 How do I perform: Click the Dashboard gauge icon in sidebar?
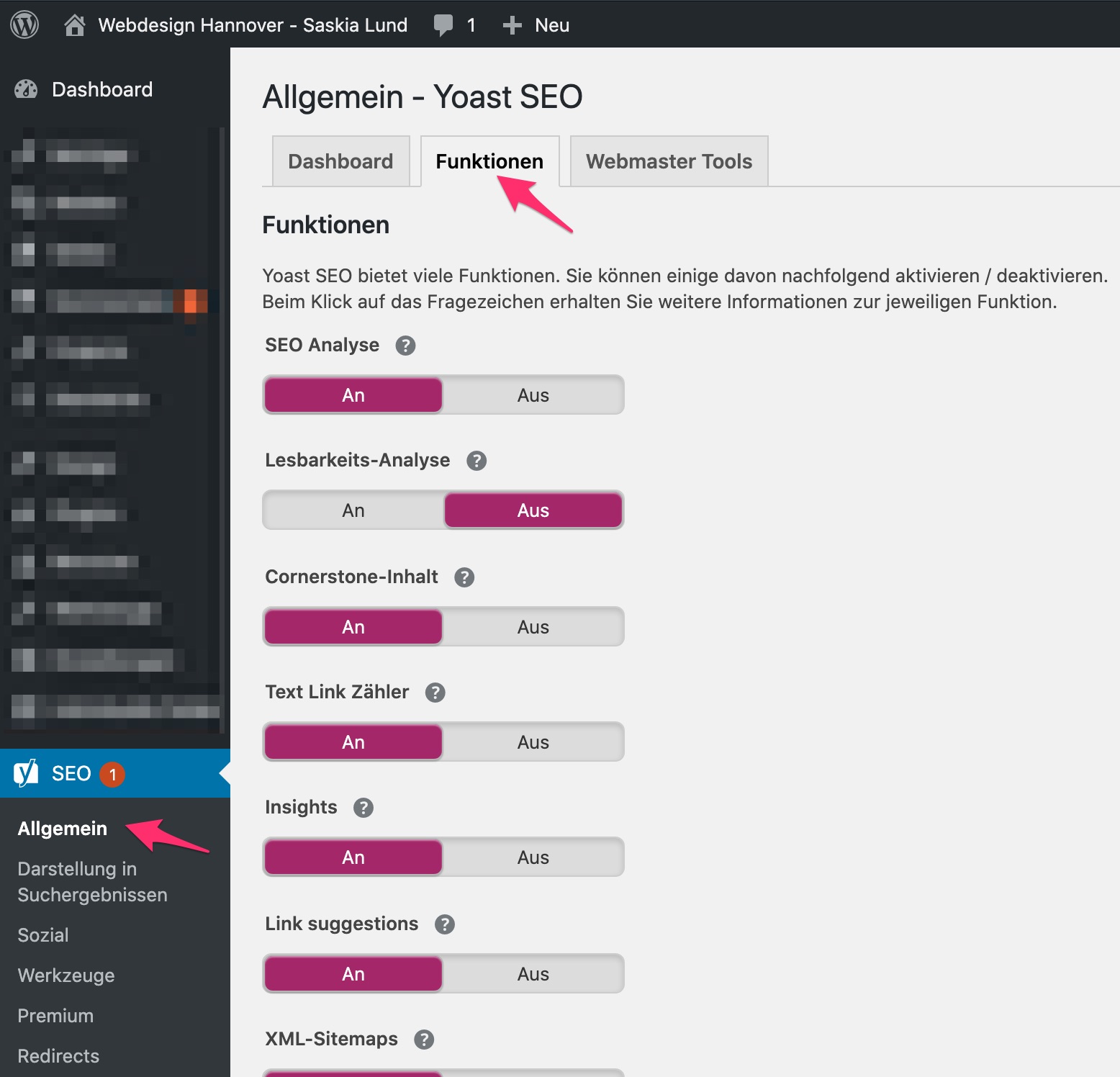pos(26,89)
